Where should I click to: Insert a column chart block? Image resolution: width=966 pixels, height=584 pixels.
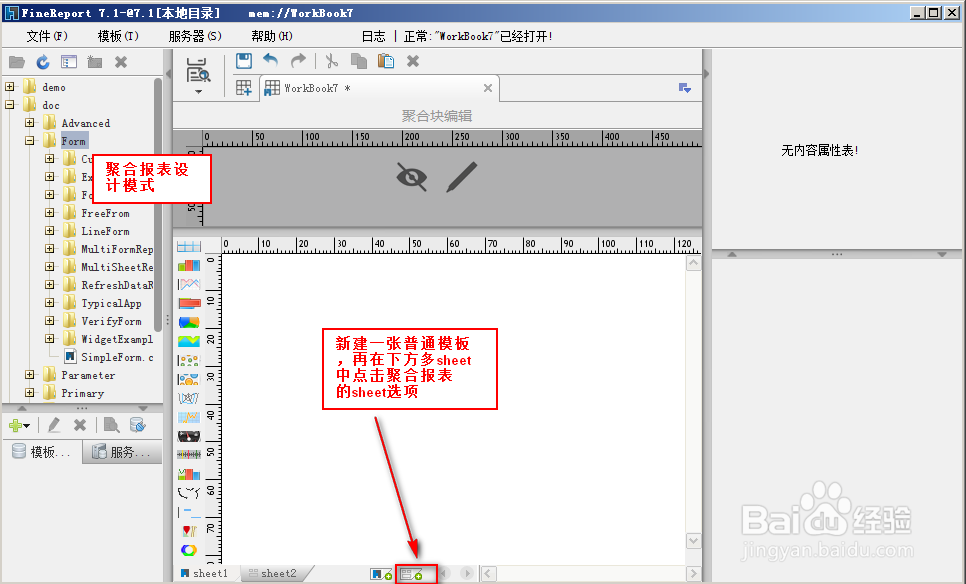click(x=189, y=266)
